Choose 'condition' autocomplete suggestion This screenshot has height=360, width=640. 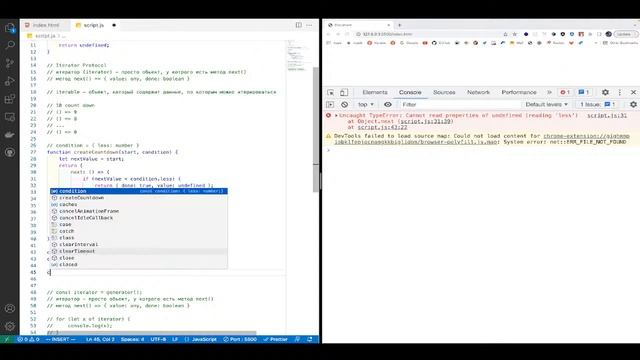pyautogui.click(x=139, y=191)
